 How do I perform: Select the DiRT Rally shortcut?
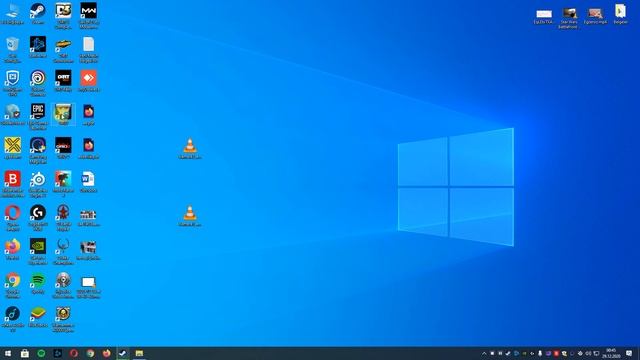[x=63, y=80]
